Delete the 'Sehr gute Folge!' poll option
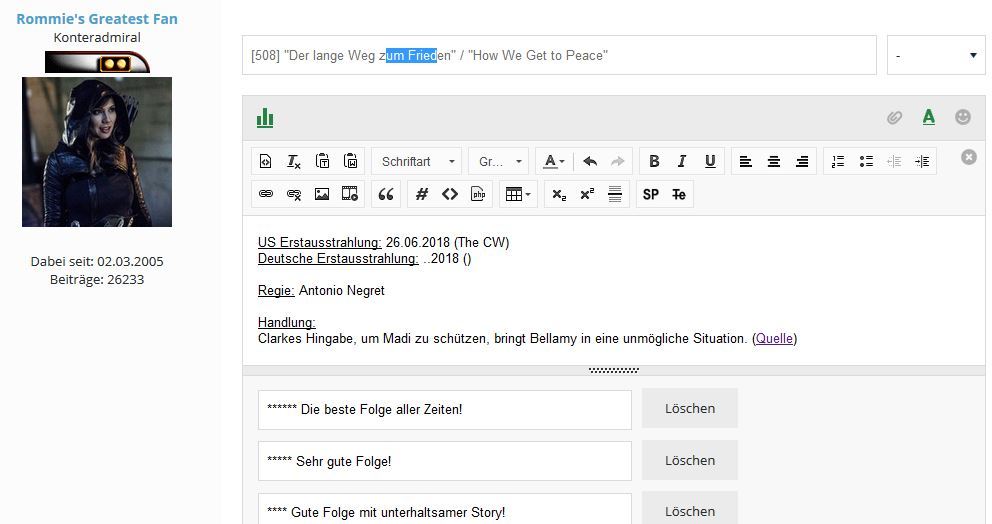 tap(689, 460)
